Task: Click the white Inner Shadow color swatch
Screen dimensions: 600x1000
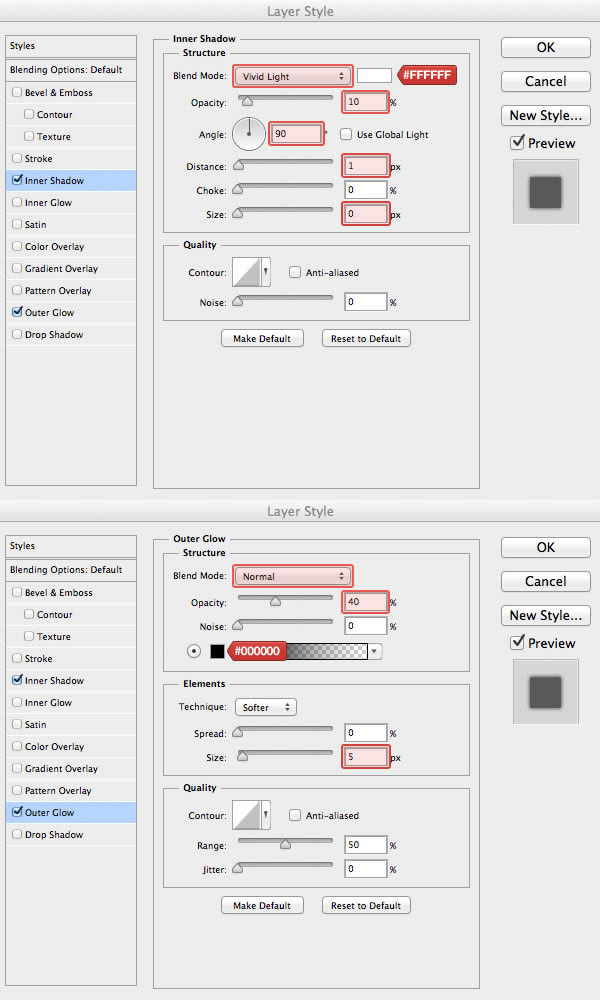Action: (x=374, y=76)
